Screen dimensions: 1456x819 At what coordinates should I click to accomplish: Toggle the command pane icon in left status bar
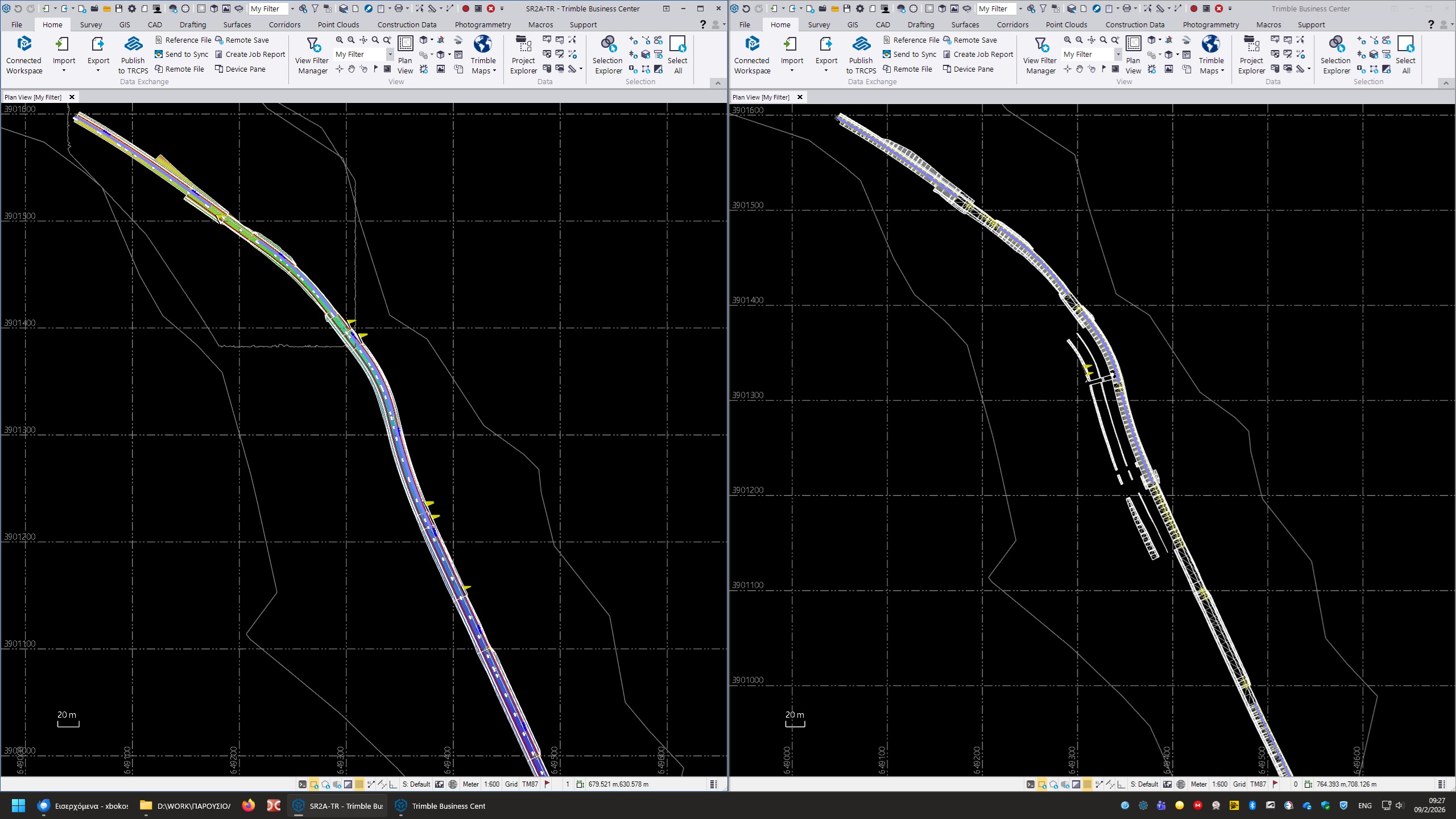click(x=303, y=784)
